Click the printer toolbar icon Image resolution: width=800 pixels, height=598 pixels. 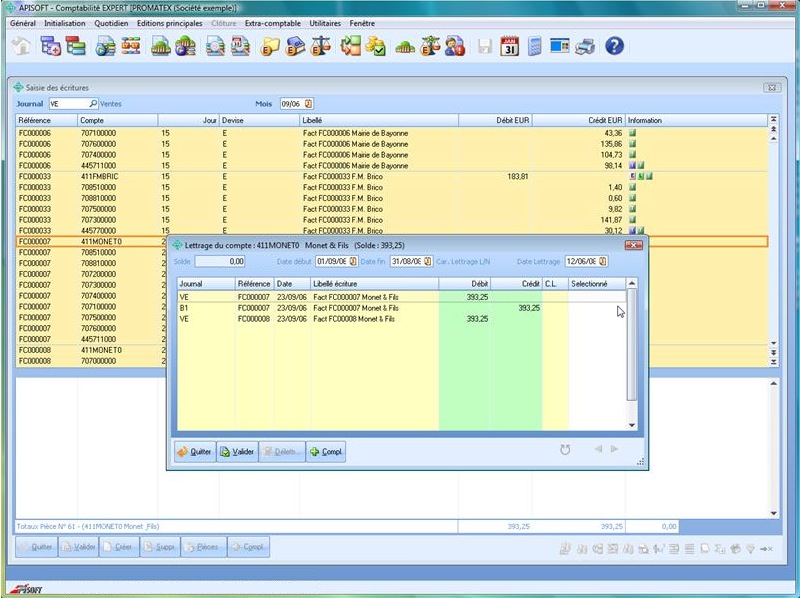pos(585,46)
